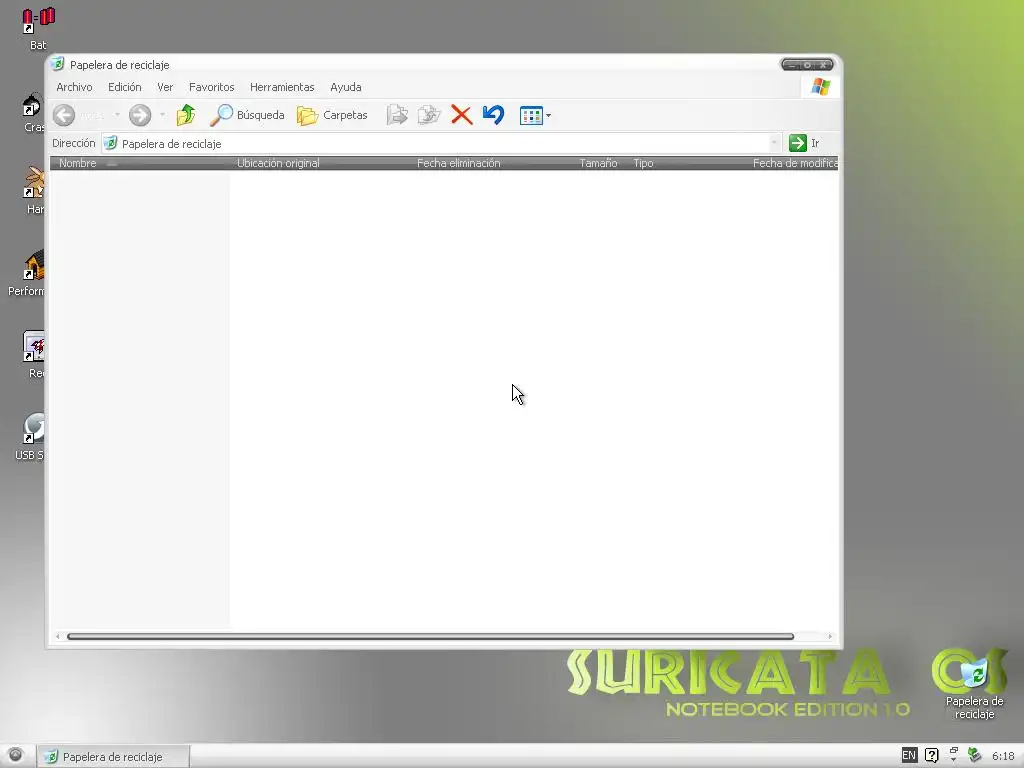Minimize the Papelera de reciclaje window
This screenshot has height=768, width=1024.
coord(792,65)
